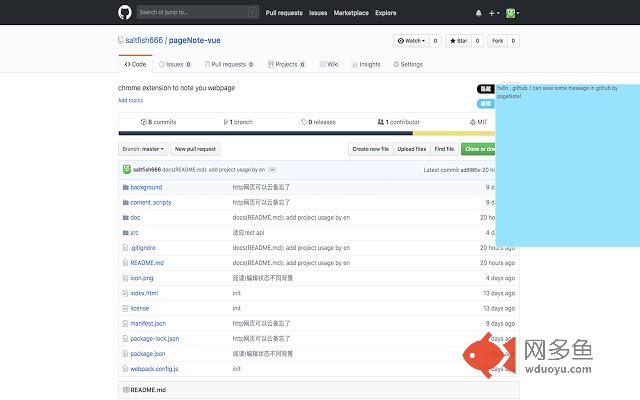The height and width of the screenshot is (400, 640).
Task: Open the MIT license link
Action: [478, 122]
